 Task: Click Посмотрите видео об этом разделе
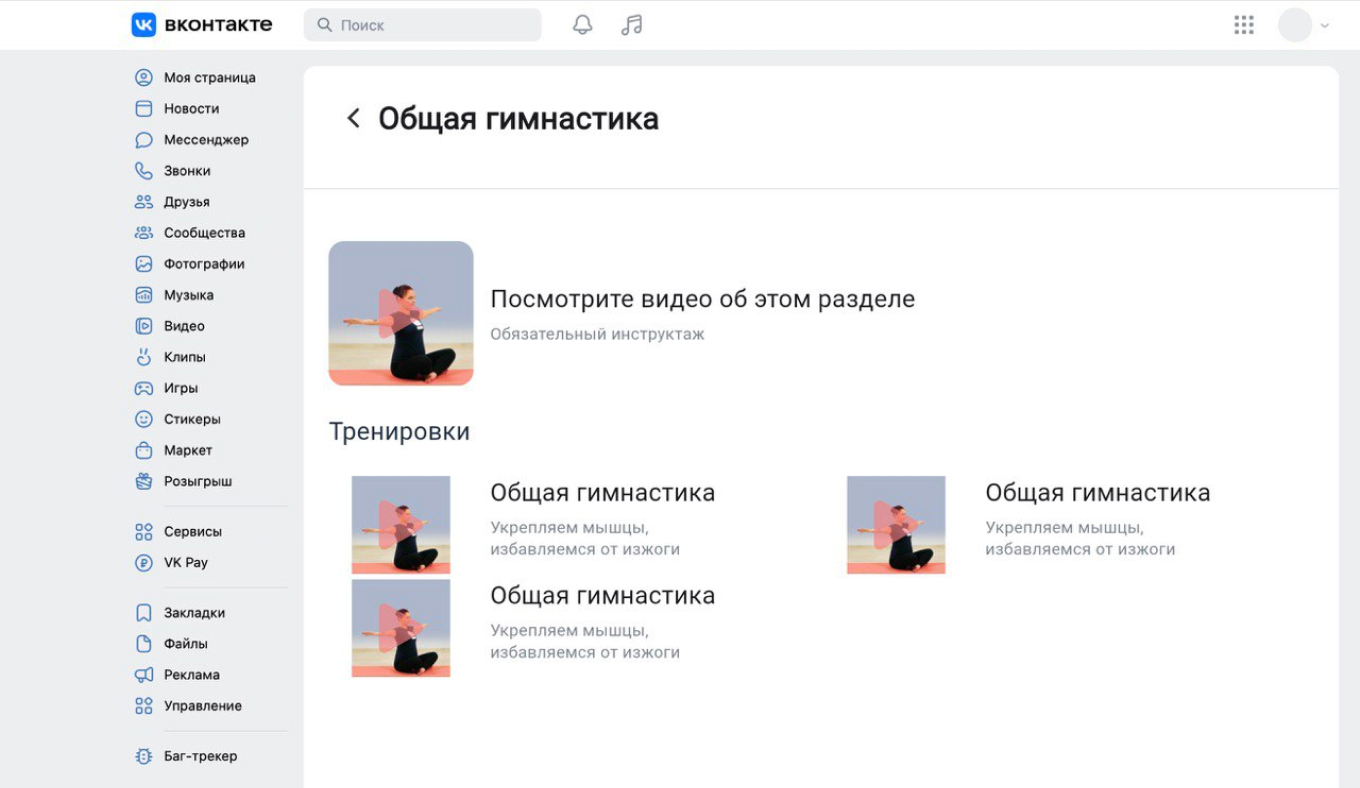coord(702,298)
